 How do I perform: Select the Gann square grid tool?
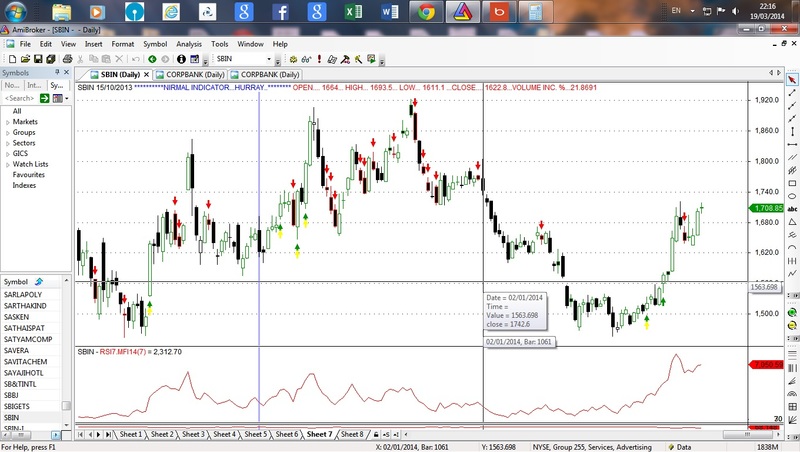pos(792,406)
